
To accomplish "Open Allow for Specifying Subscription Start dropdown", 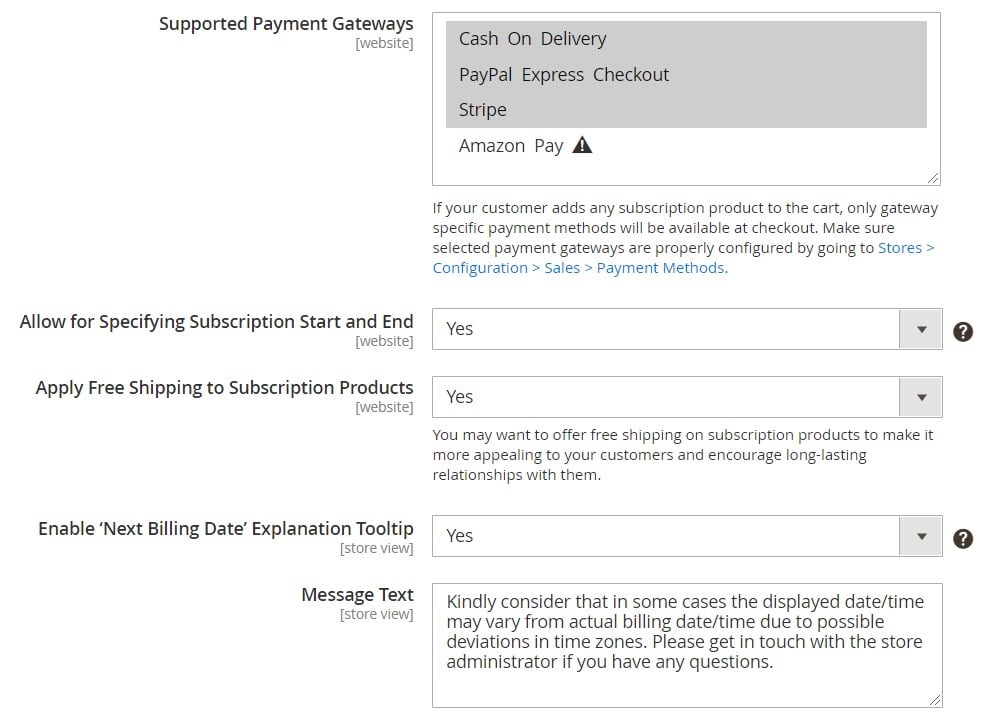I will tap(921, 329).
